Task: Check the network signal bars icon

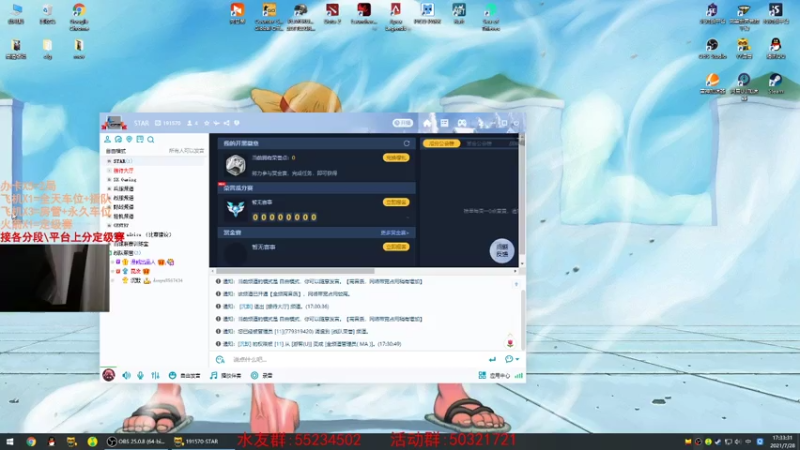Action: click(519, 376)
